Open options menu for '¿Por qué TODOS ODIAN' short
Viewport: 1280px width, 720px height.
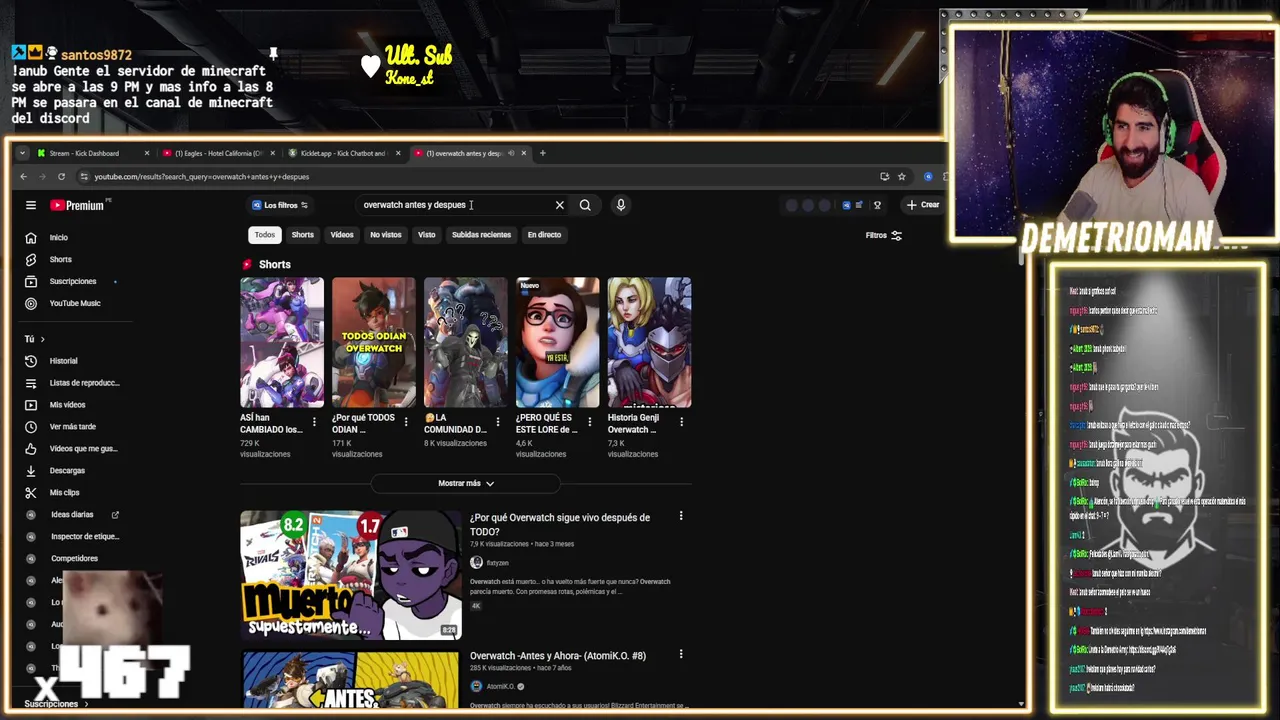tap(406, 423)
